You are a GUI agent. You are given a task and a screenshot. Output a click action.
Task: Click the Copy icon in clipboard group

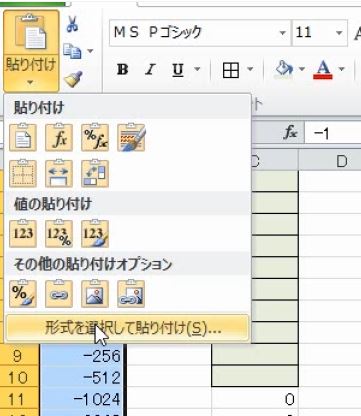(72, 51)
